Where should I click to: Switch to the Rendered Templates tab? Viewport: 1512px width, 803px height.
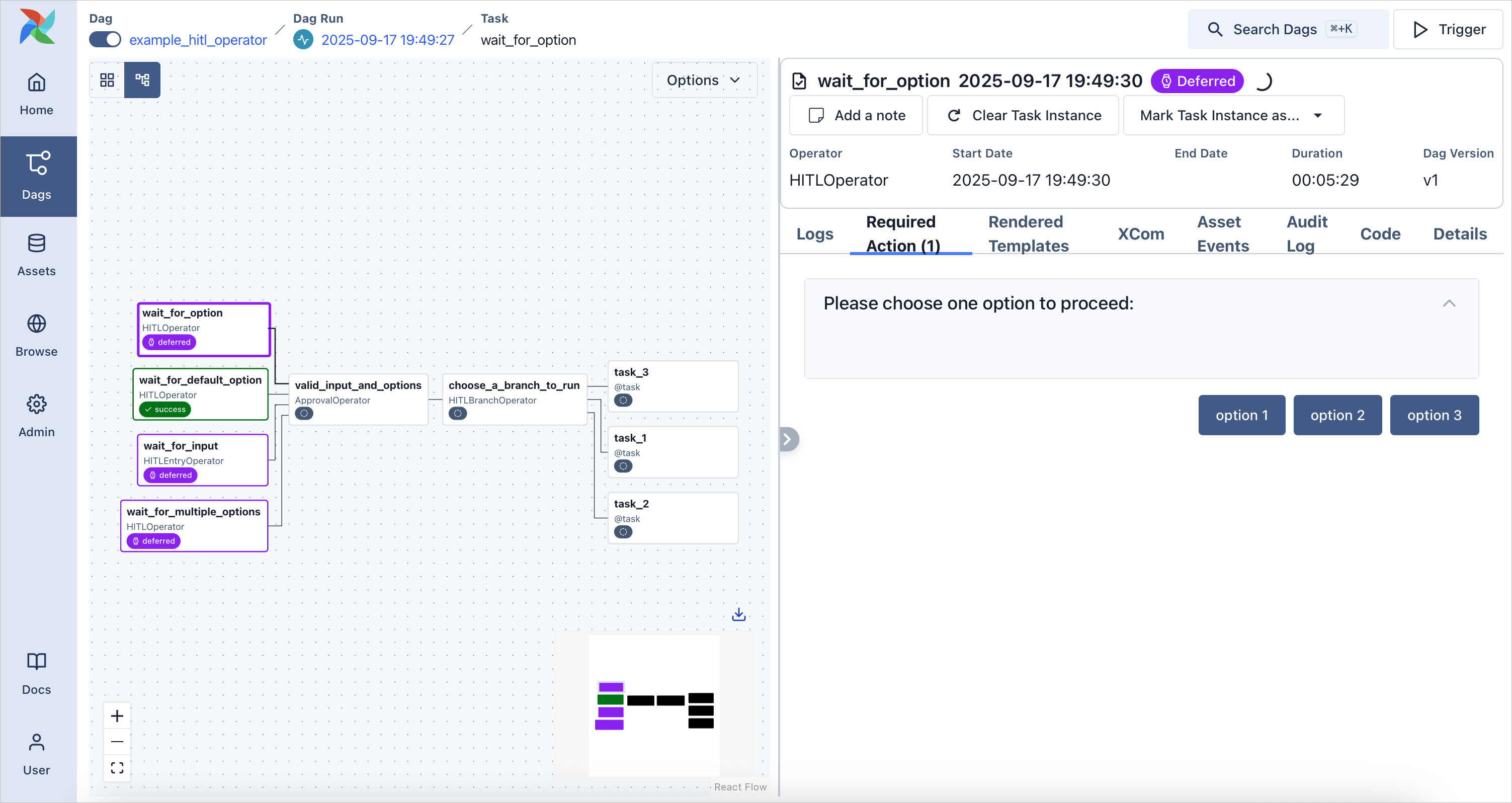pyautogui.click(x=1026, y=233)
